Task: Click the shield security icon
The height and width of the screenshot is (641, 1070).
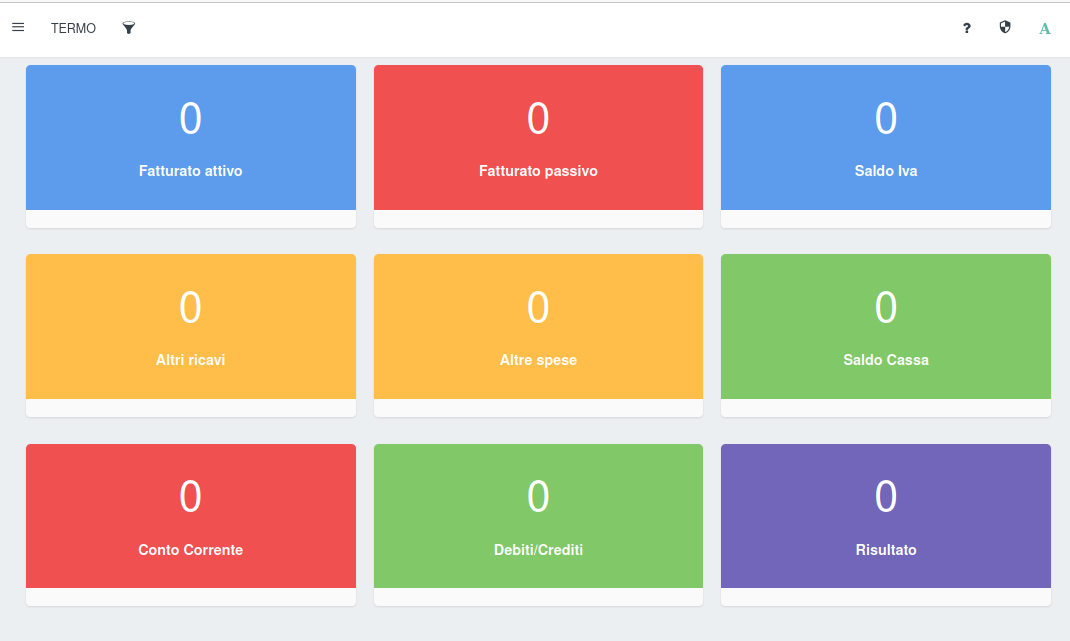Action: pyautogui.click(x=1005, y=28)
